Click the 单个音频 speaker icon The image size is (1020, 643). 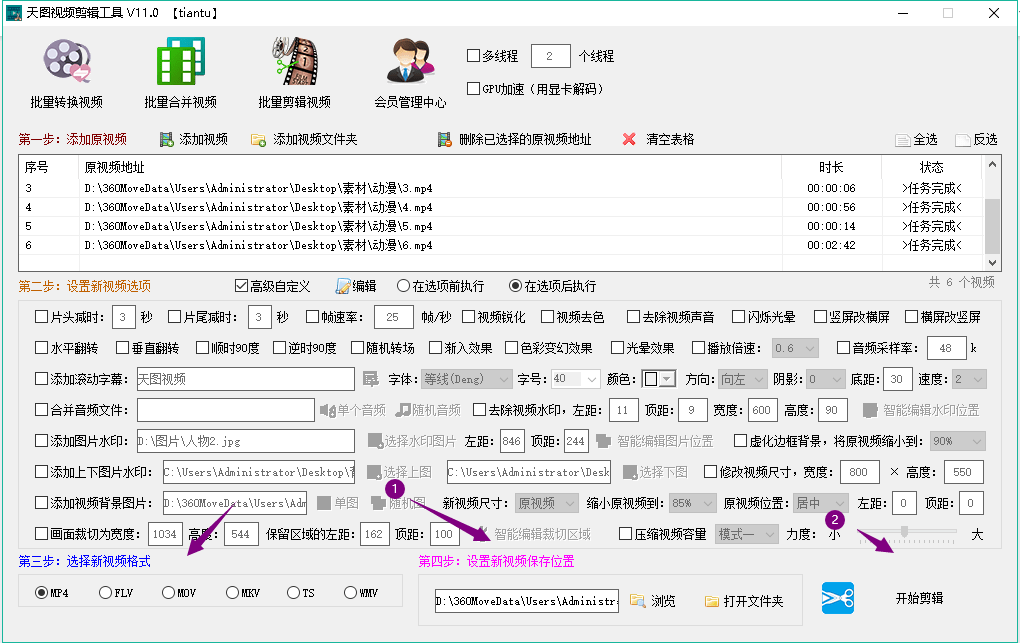[x=327, y=410]
